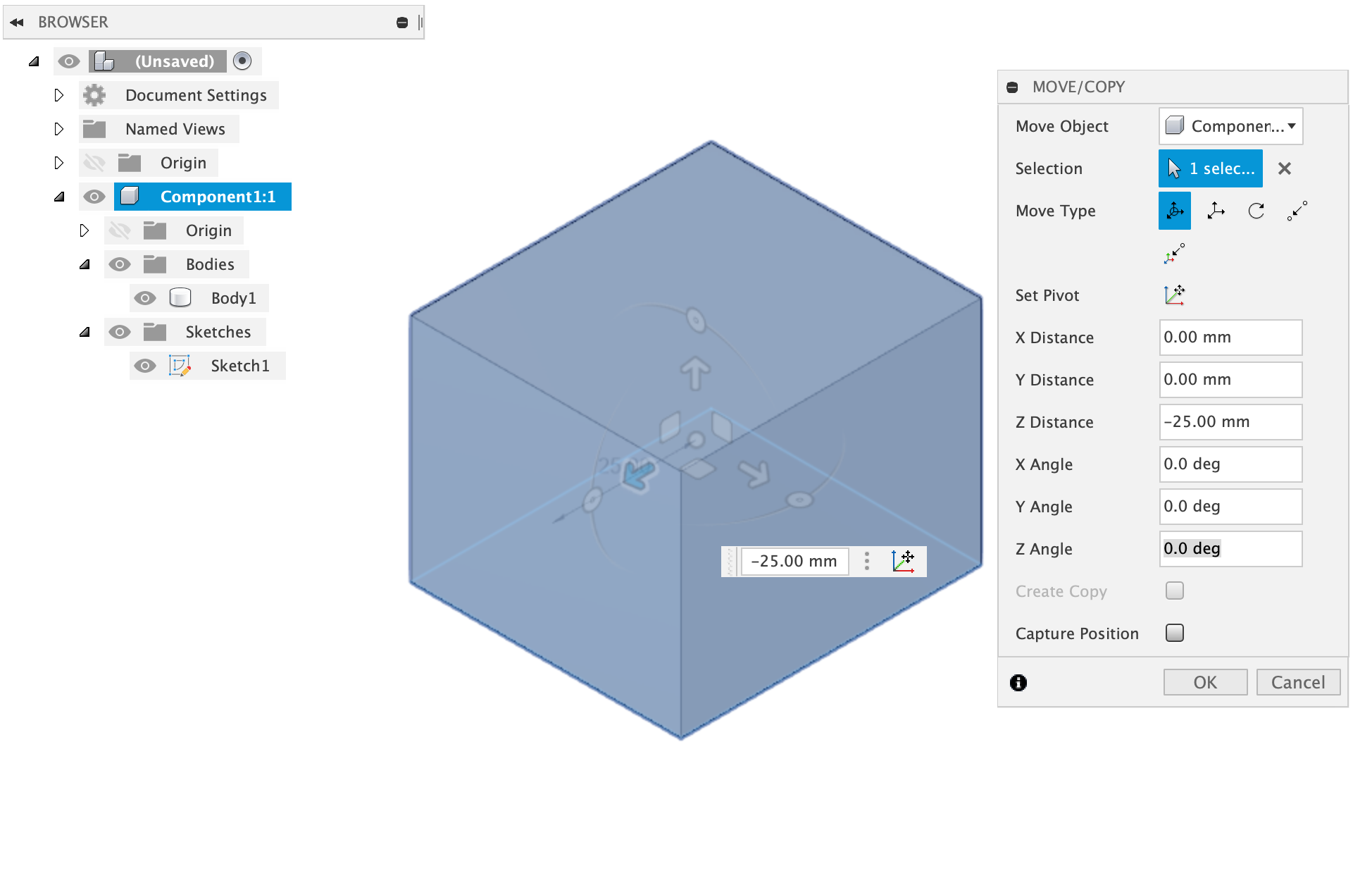Toggle visibility of Component1:1
1372x890 pixels.
(x=94, y=197)
